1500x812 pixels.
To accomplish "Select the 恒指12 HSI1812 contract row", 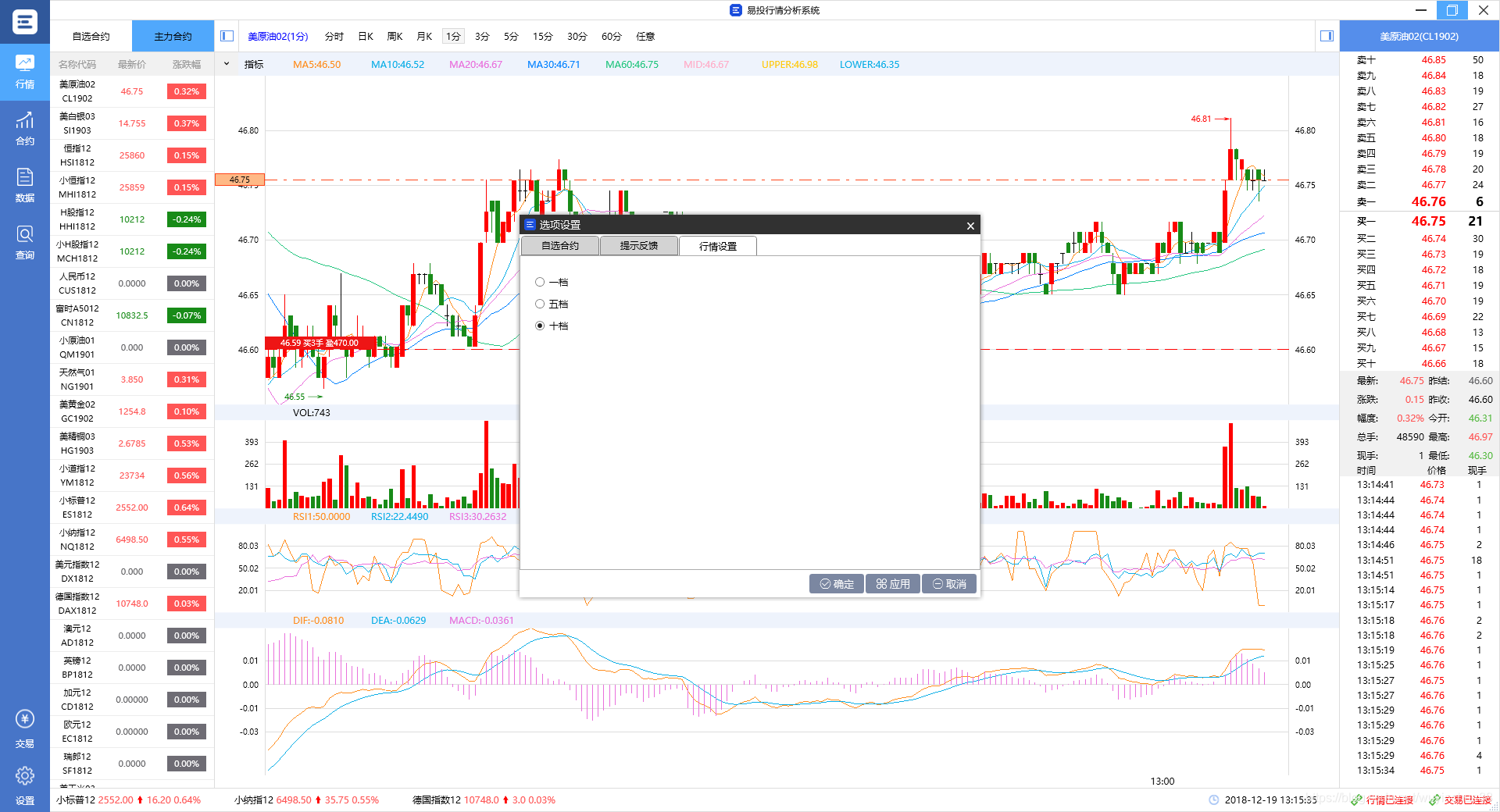I will (x=132, y=155).
